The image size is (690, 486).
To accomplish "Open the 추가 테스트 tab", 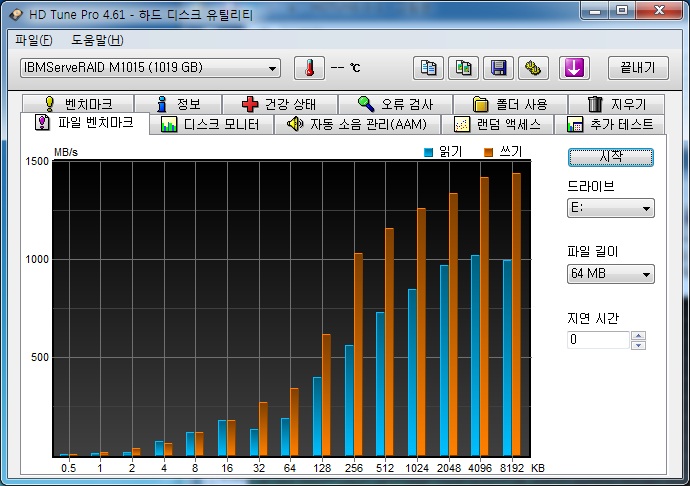I will (x=610, y=124).
